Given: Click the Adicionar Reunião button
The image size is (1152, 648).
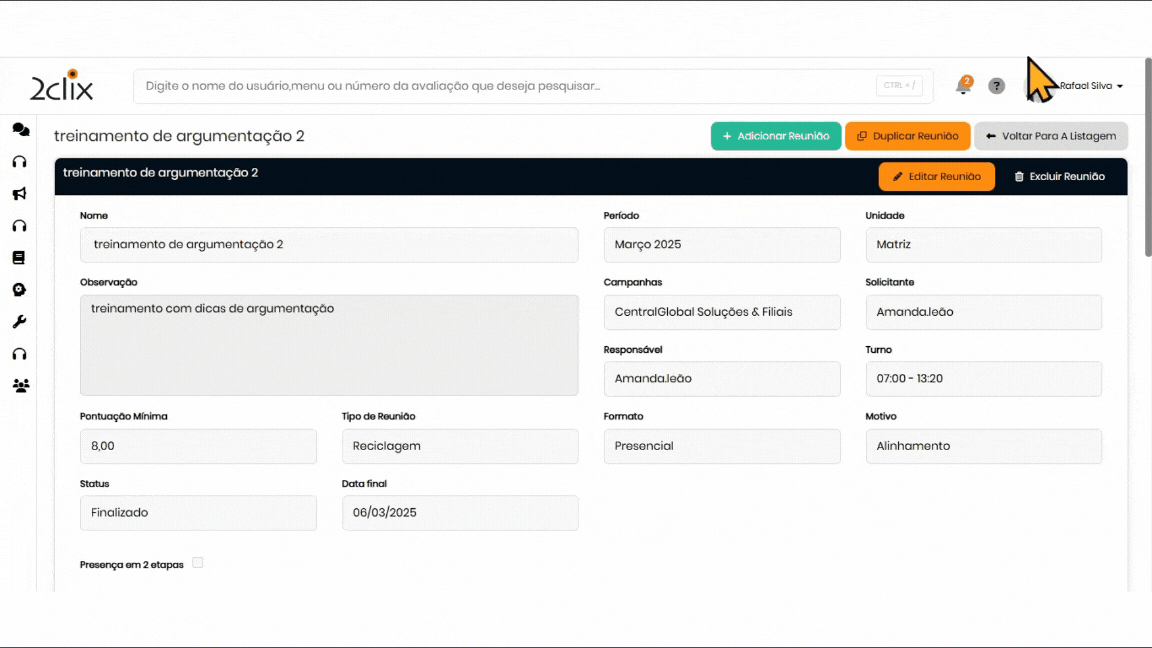Looking at the screenshot, I should 775,136.
